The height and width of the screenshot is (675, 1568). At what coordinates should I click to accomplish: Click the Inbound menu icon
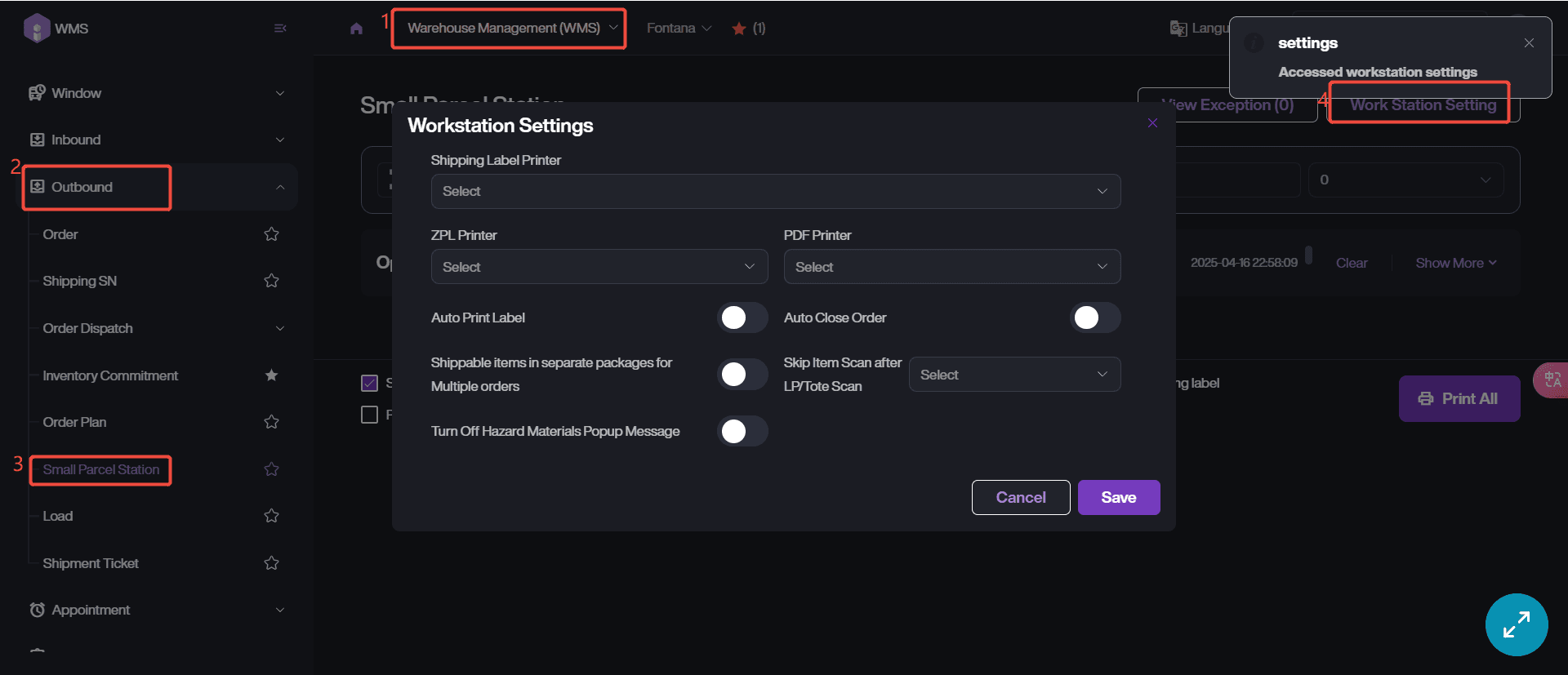point(37,140)
